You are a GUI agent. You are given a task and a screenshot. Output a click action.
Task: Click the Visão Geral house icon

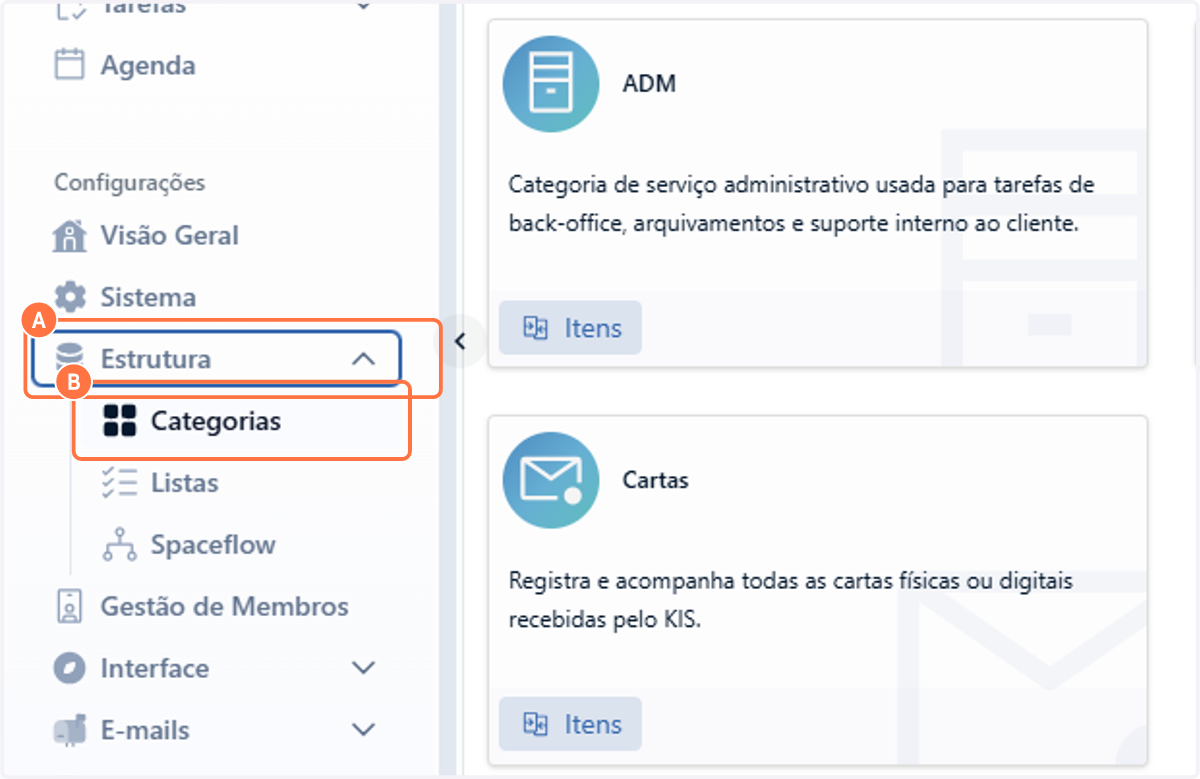69,236
